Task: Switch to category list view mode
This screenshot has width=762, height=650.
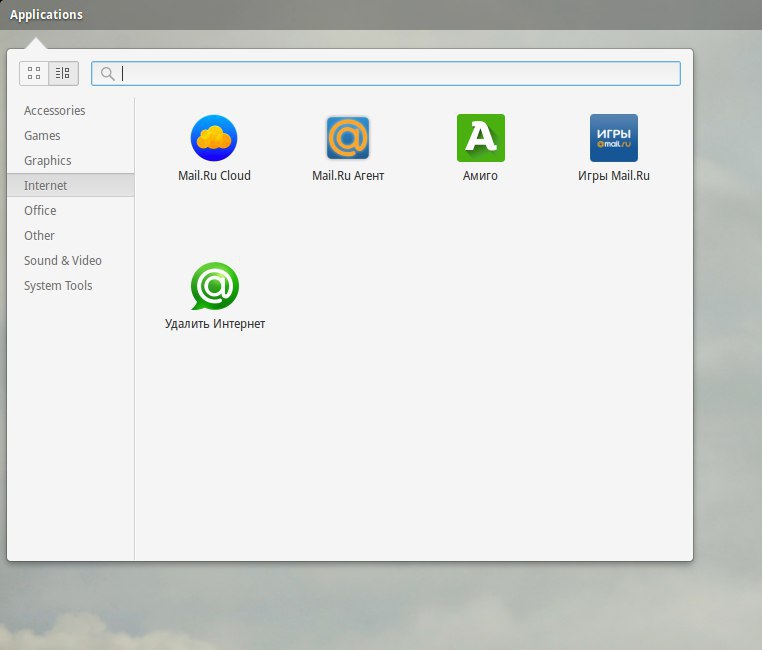Action: click(x=63, y=73)
